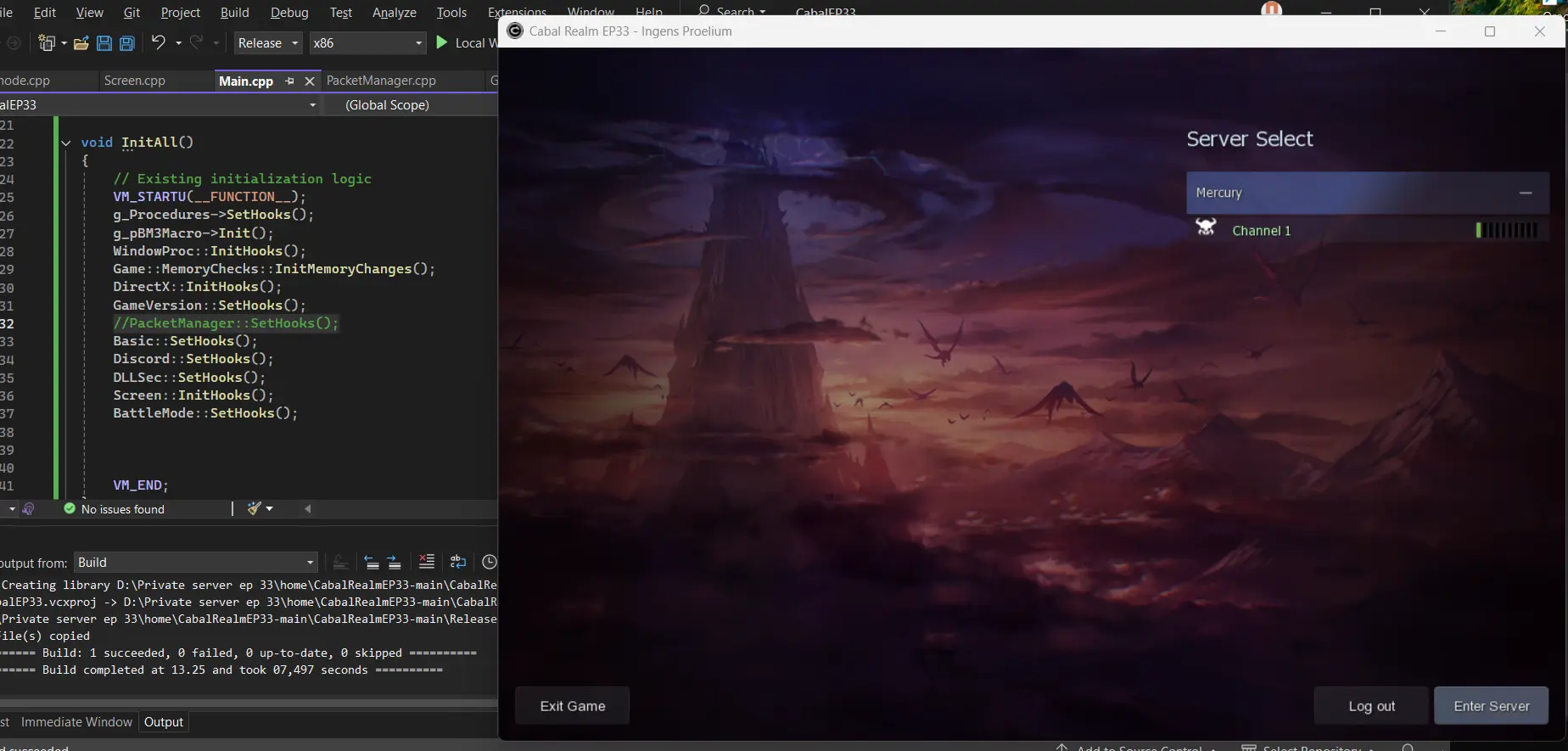Open the Analyze menu
This screenshot has height=751, width=1568.
coord(395,13)
